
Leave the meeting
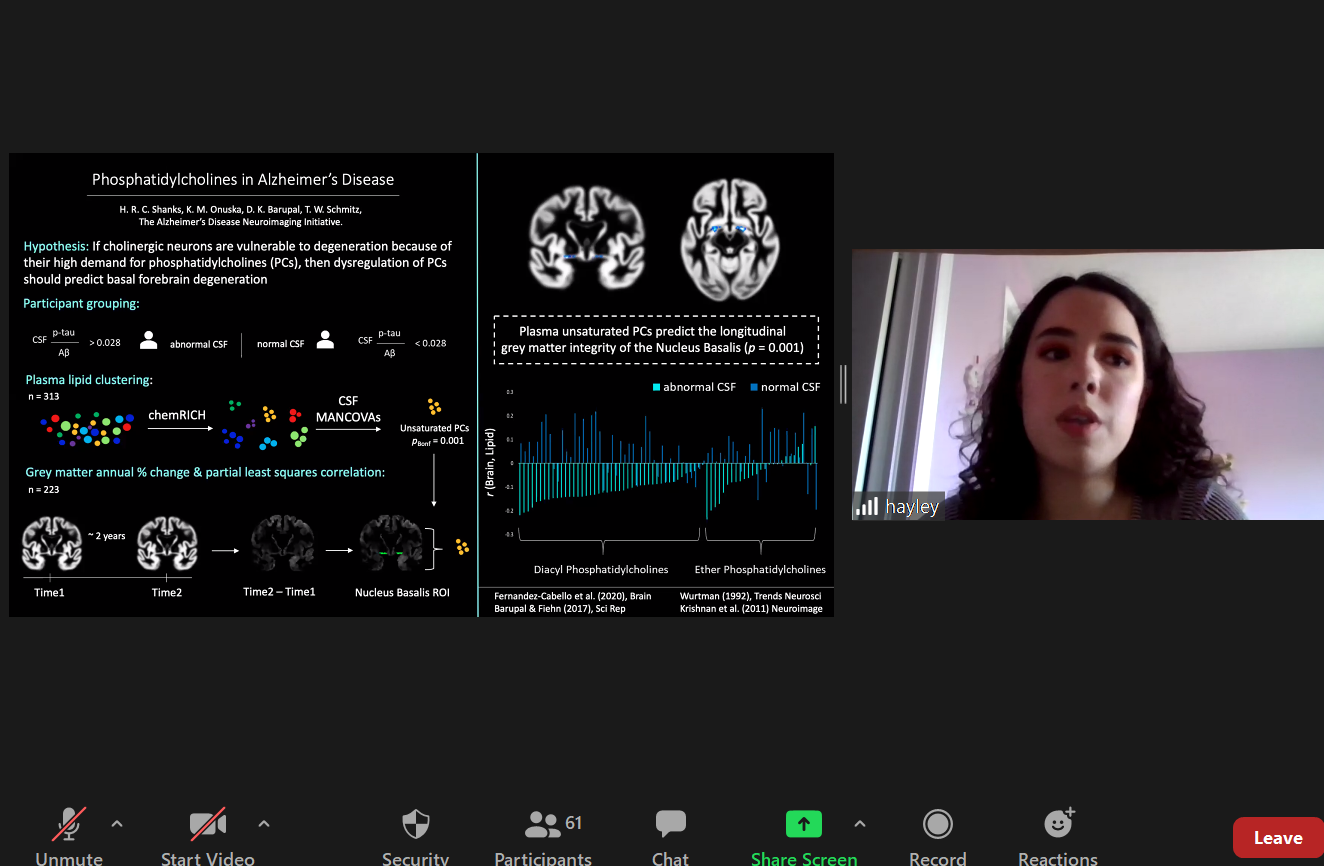click(x=1277, y=838)
